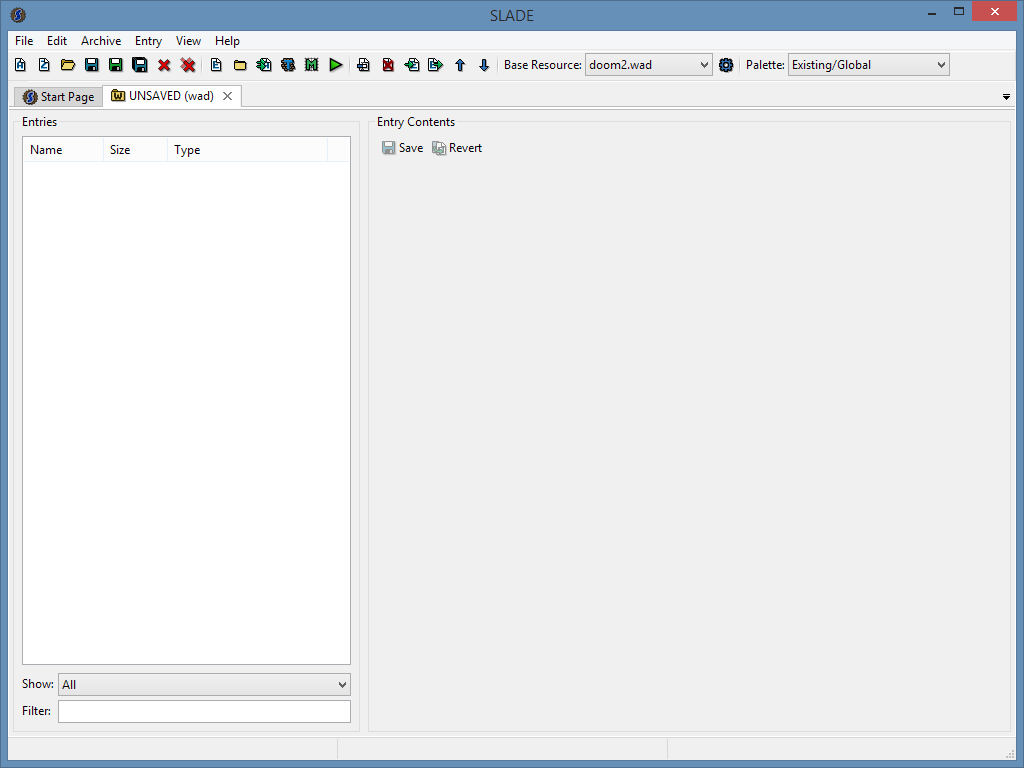Open the Palette Existing/Global dropdown
The height and width of the screenshot is (768, 1024).
pos(869,65)
